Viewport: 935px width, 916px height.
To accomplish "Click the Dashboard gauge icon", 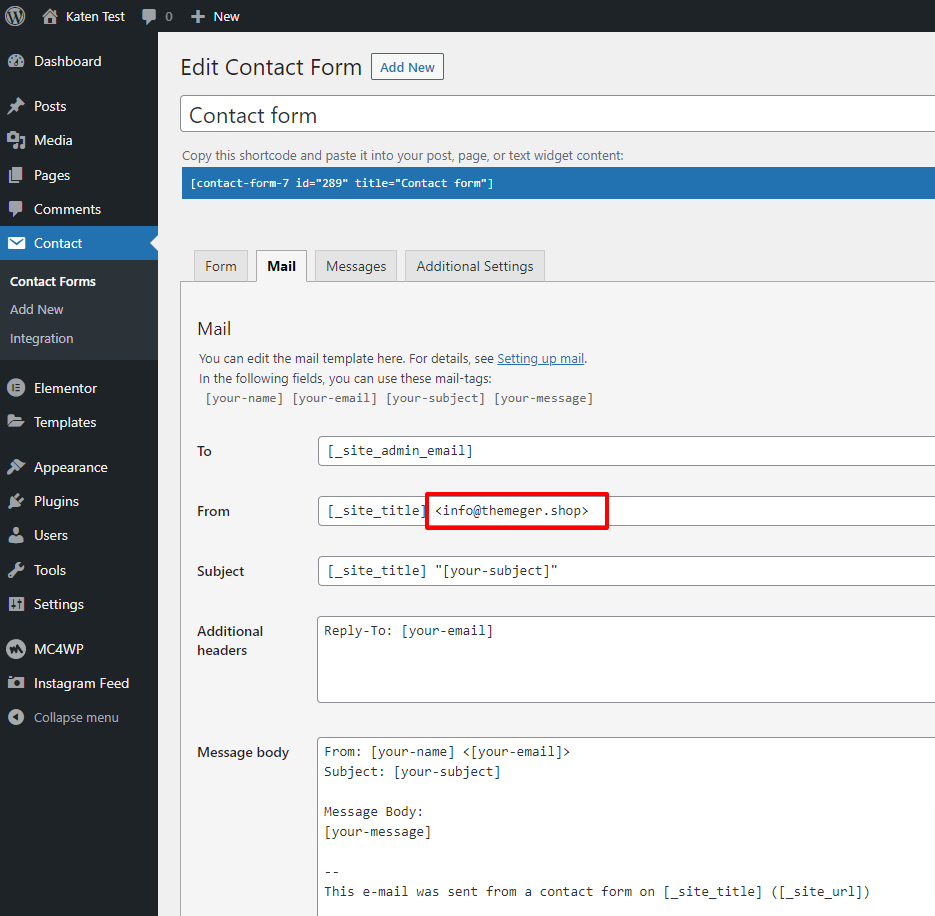I will pyautogui.click(x=16, y=61).
